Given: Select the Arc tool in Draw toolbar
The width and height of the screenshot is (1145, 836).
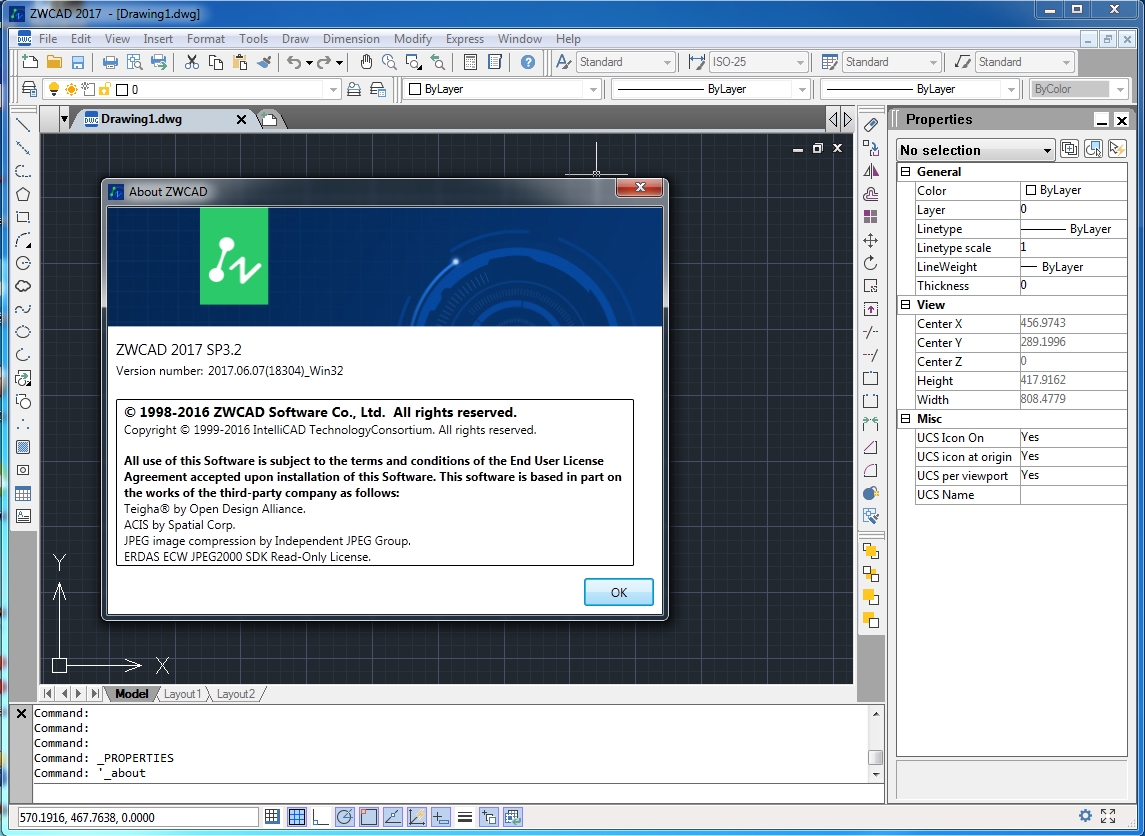Looking at the screenshot, I should point(23,240).
